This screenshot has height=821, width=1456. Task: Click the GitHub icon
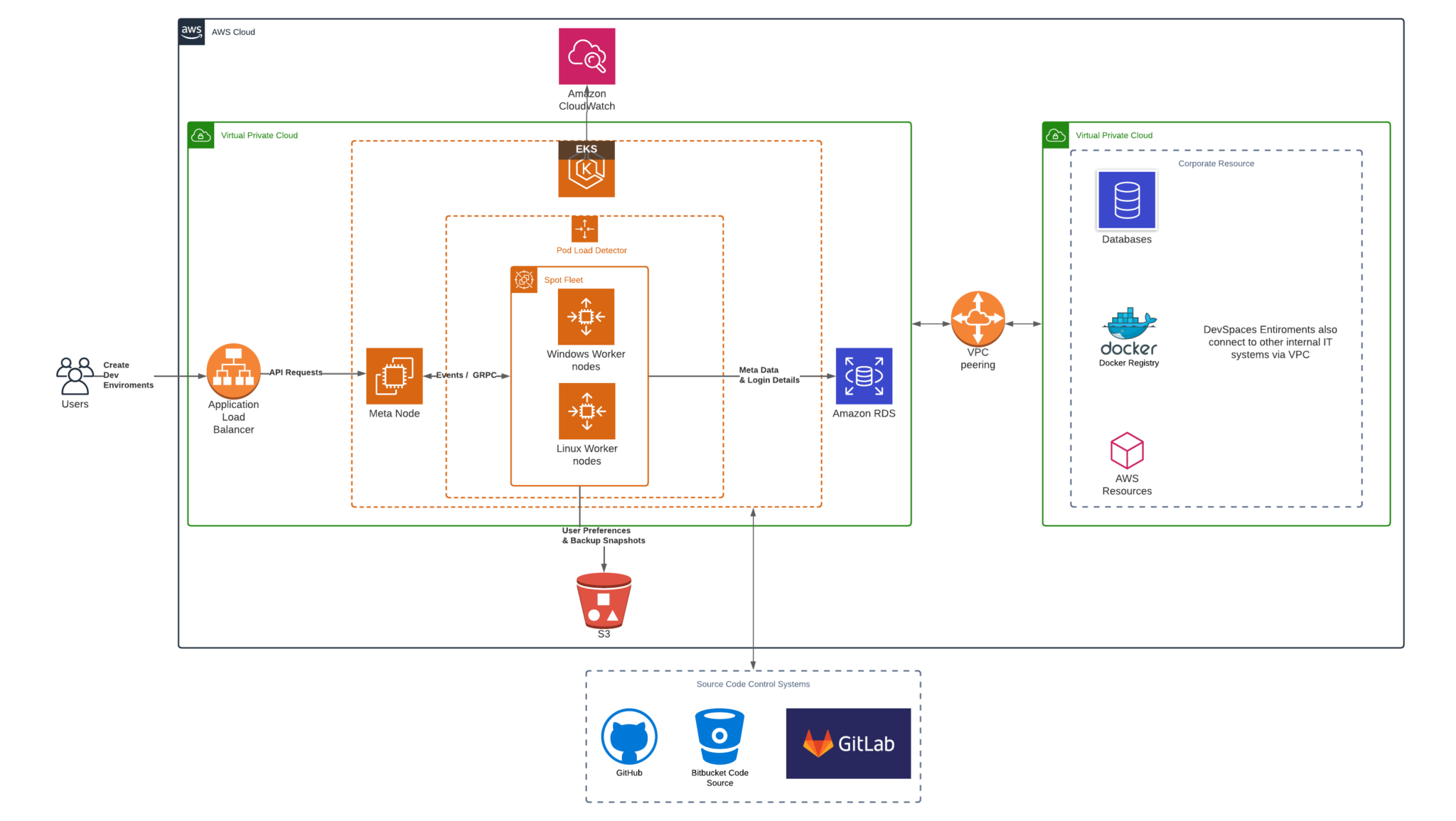tap(628, 736)
